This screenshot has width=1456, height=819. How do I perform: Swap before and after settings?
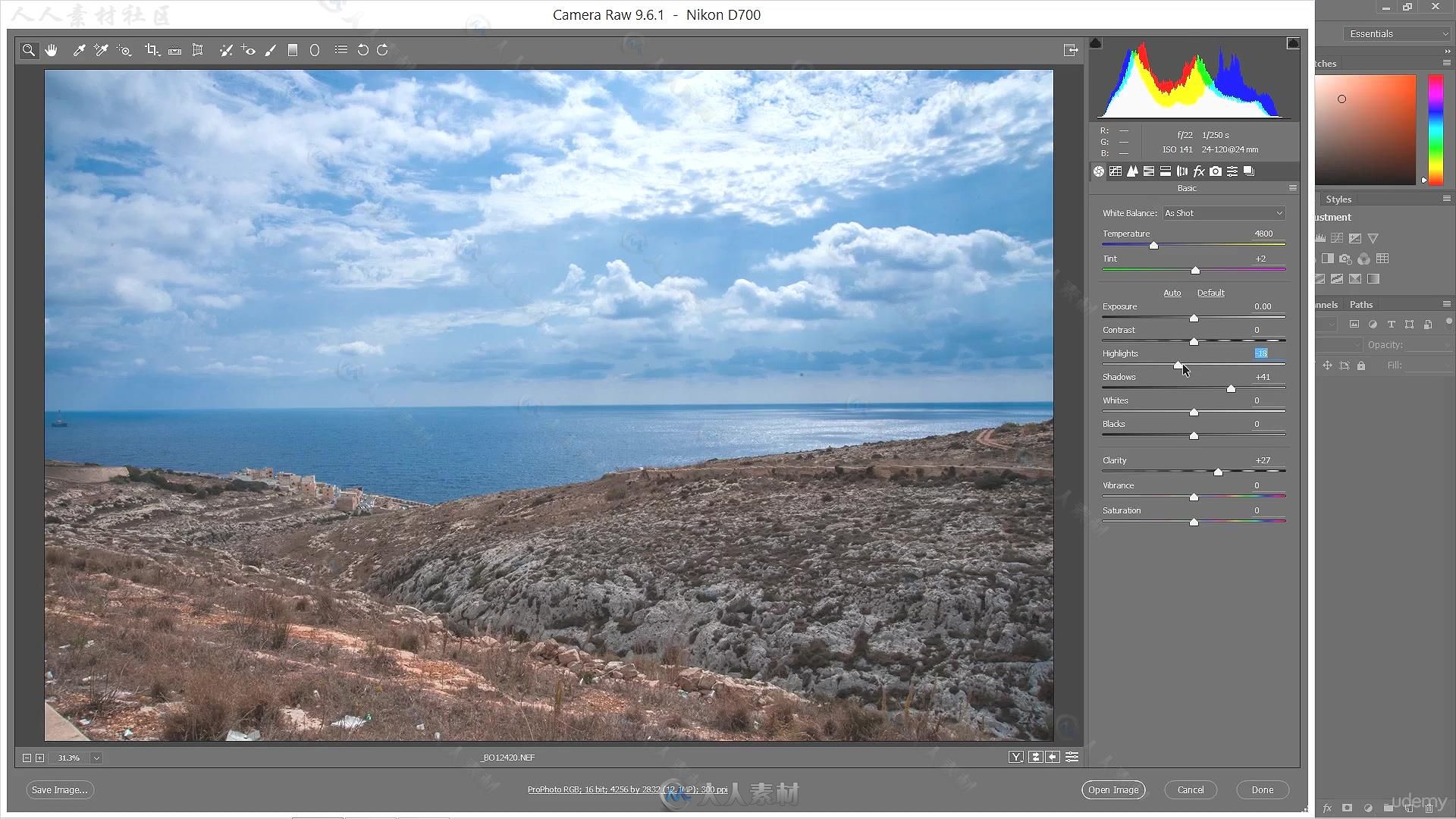(1035, 757)
